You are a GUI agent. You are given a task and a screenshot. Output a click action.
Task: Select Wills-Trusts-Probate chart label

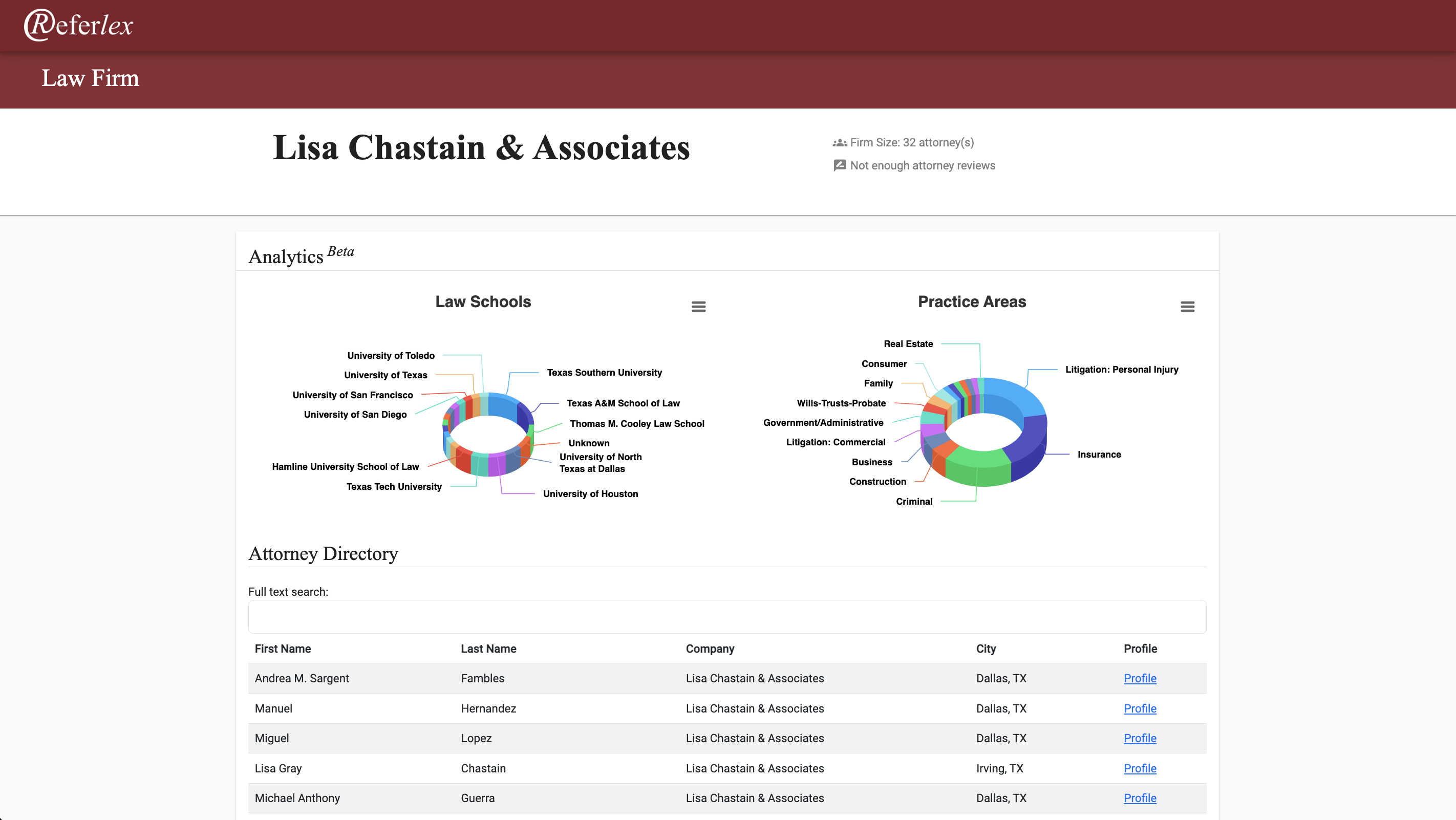click(841, 403)
